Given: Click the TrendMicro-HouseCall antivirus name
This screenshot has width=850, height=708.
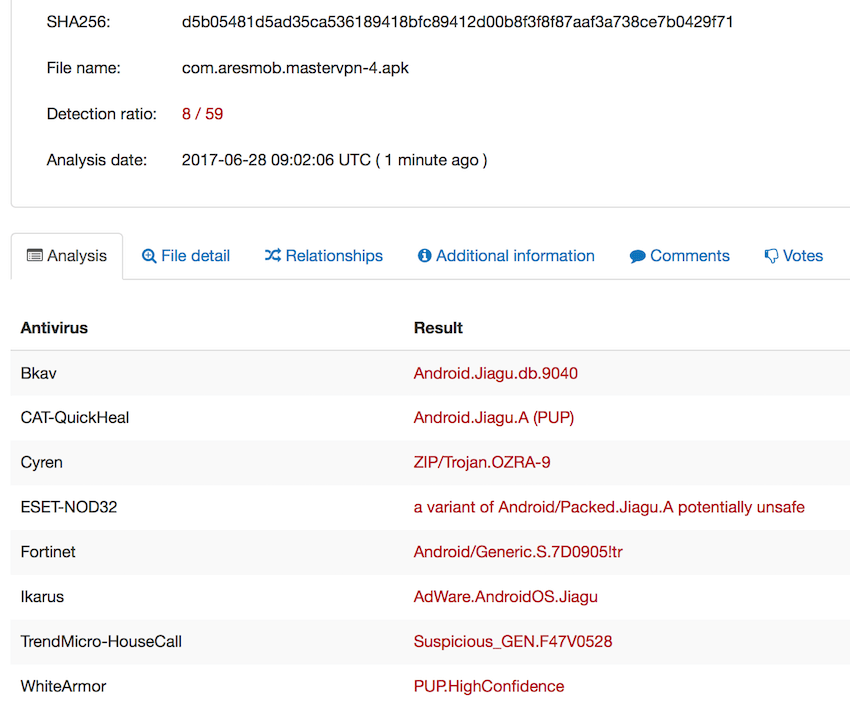Looking at the screenshot, I should click(101, 641).
